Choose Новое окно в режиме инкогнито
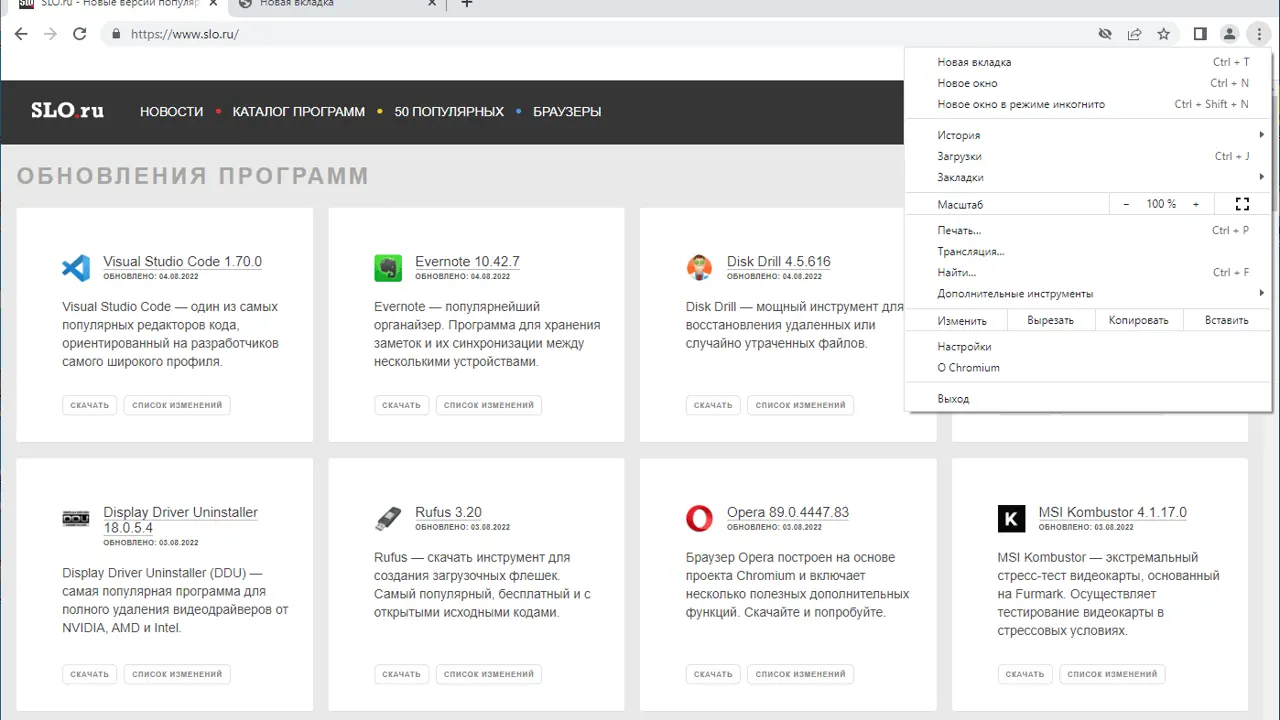This screenshot has width=1280, height=720. click(1021, 104)
